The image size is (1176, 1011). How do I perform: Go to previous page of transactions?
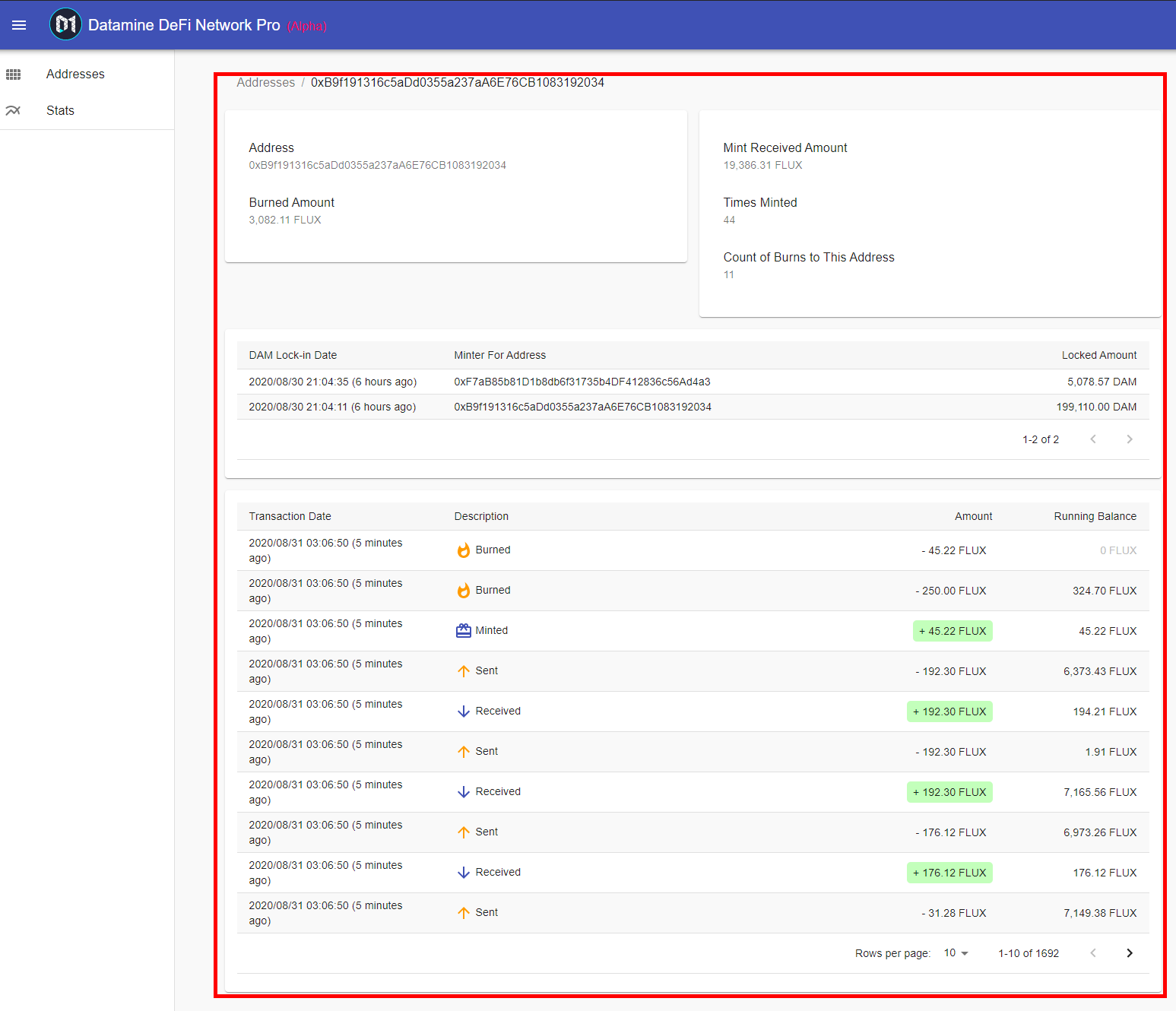[x=1092, y=953]
